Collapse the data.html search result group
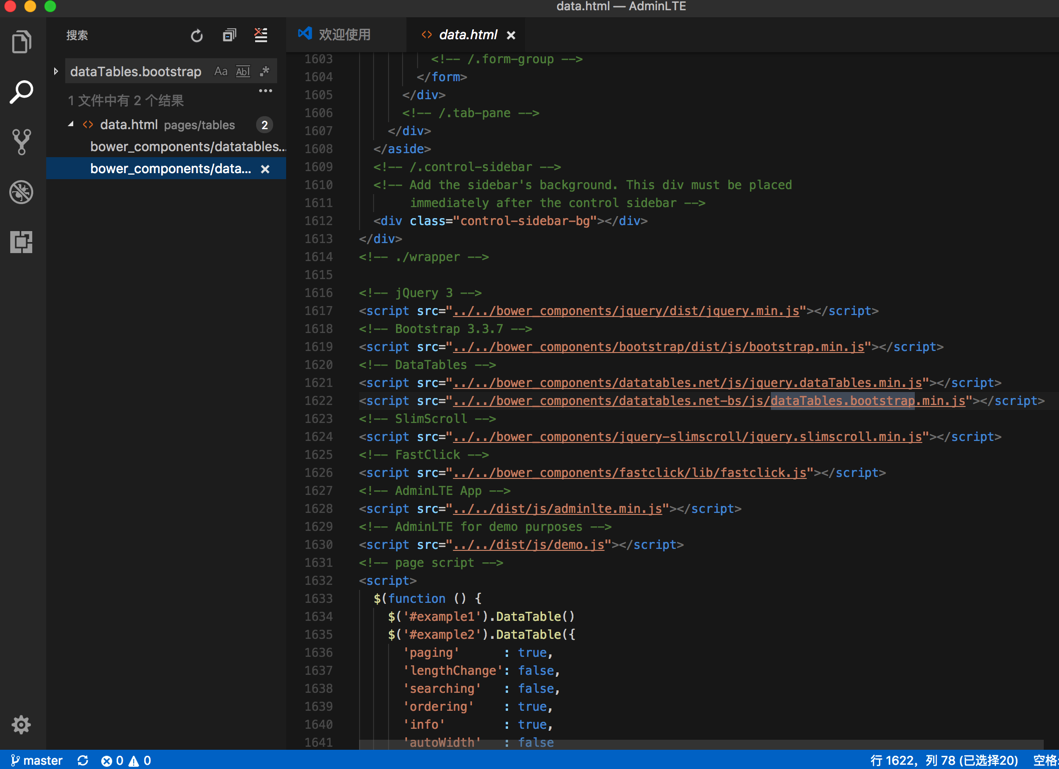Viewport: 1059px width, 769px height. pos(71,125)
